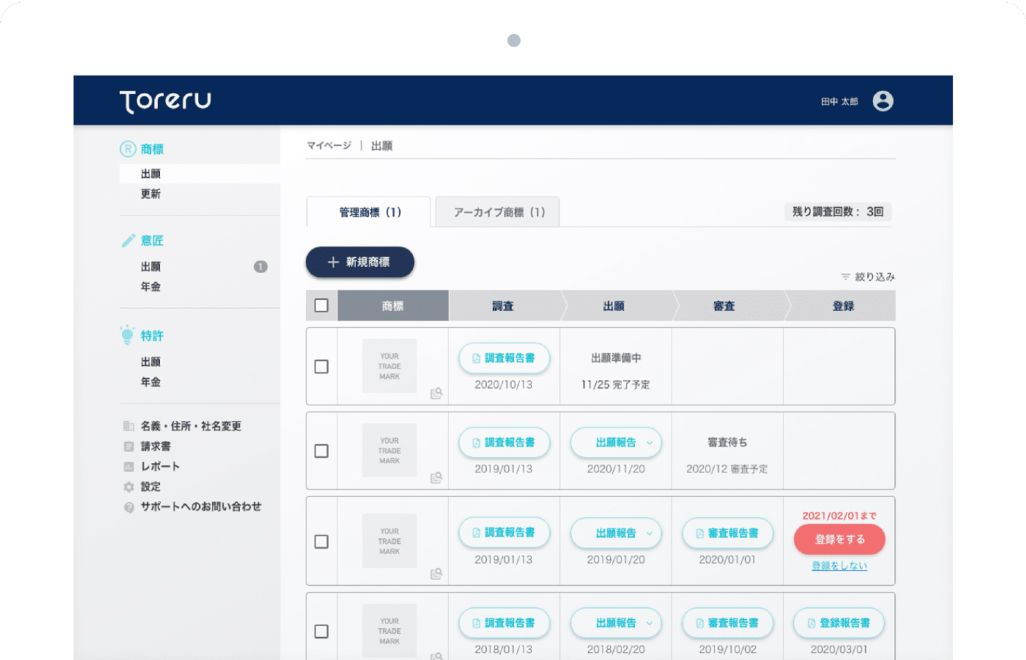1026x660 pixels.
Task: Click the 請求書 invoice icon
Action: pos(129,446)
